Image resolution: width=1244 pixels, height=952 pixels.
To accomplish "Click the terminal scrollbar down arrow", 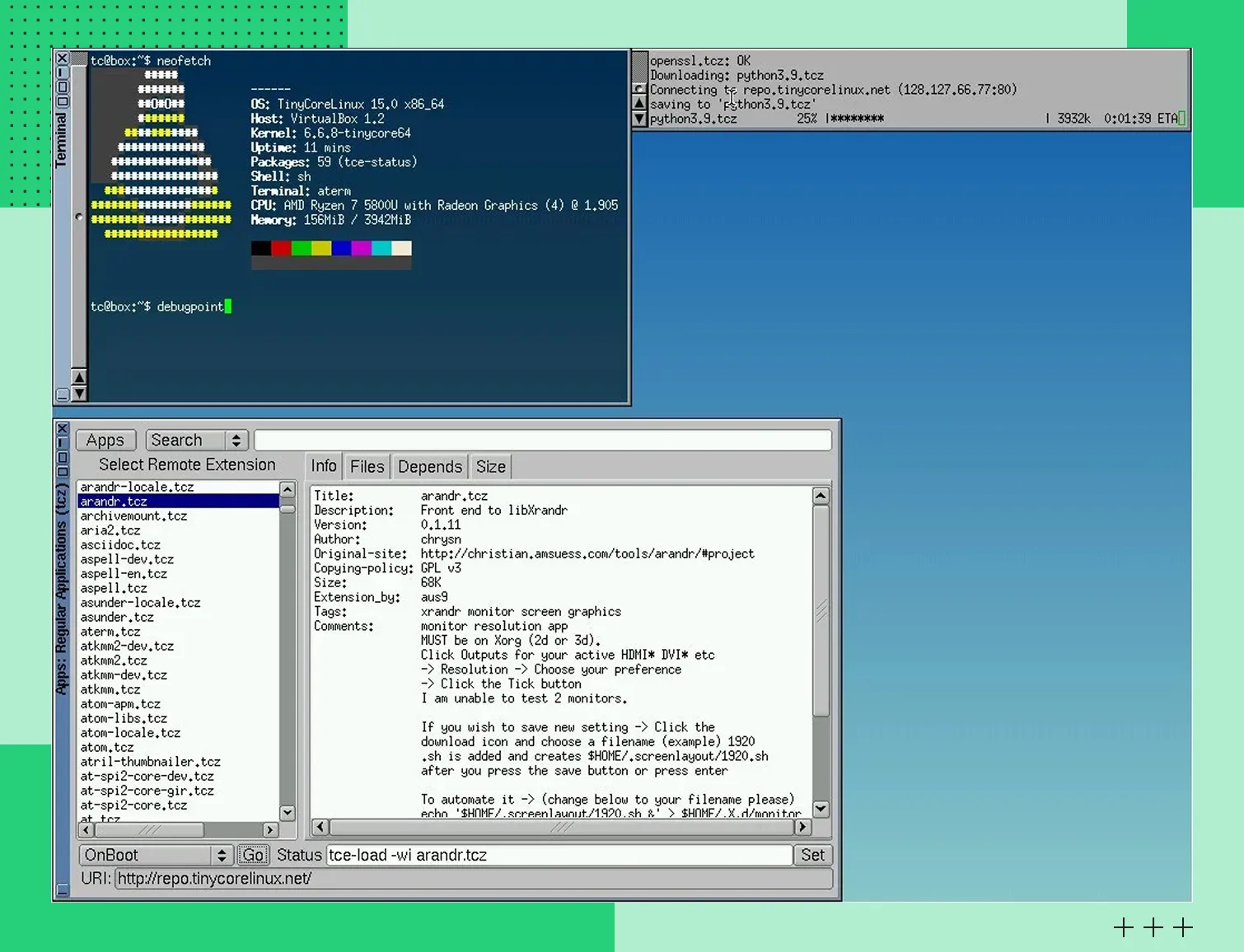I will tap(79, 394).
